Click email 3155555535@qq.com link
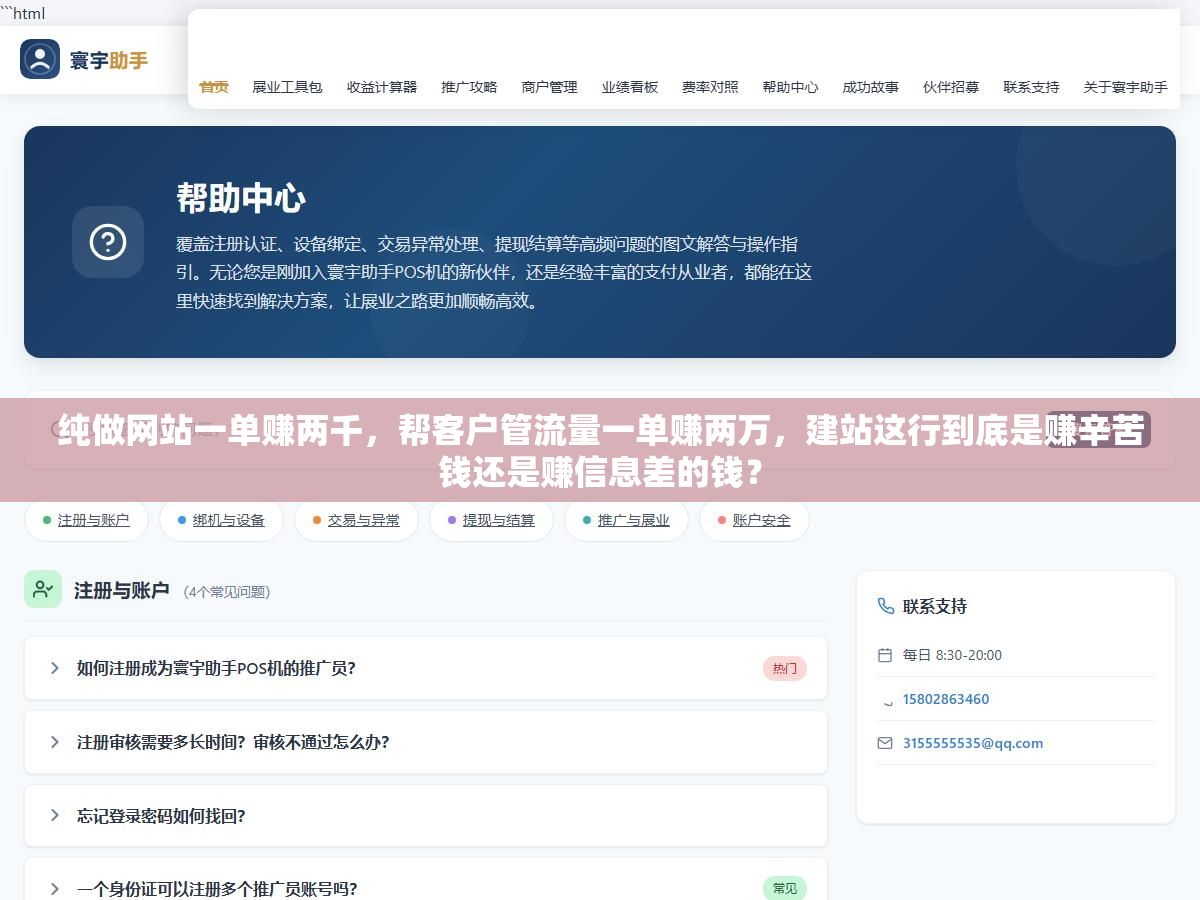Image resolution: width=1200 pixels, height=900 pixels. click(x=973, y=743)
